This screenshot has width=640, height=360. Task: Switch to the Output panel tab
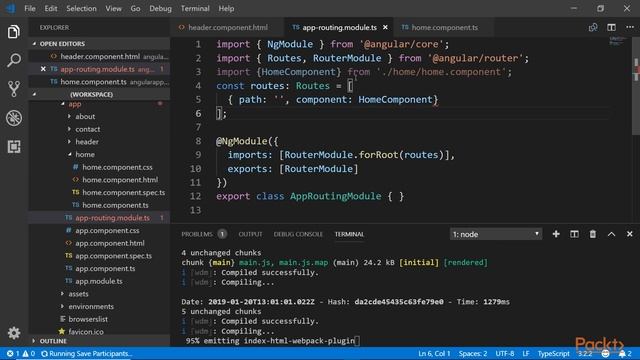coord(250,234)
